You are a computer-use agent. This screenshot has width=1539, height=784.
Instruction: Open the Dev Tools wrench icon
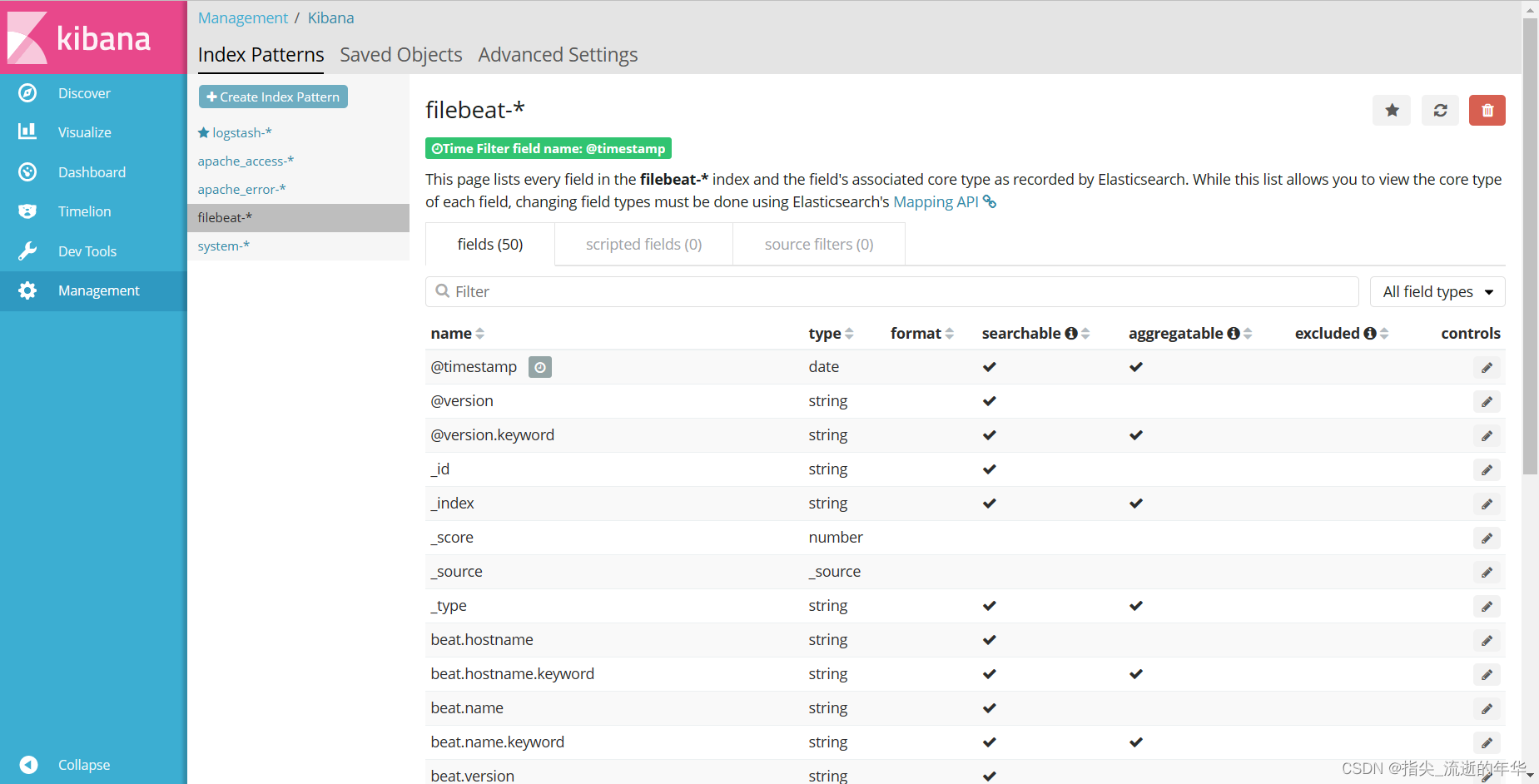coord(27,251)
